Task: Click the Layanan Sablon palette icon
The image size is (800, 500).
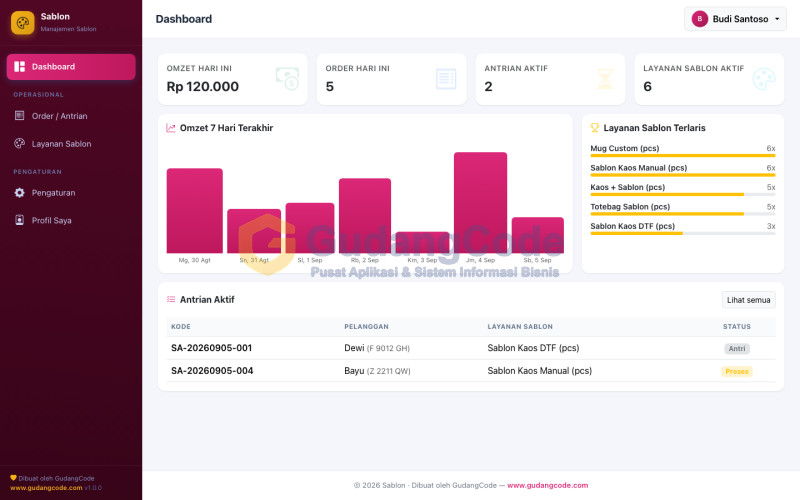Action: pos(19,143)
